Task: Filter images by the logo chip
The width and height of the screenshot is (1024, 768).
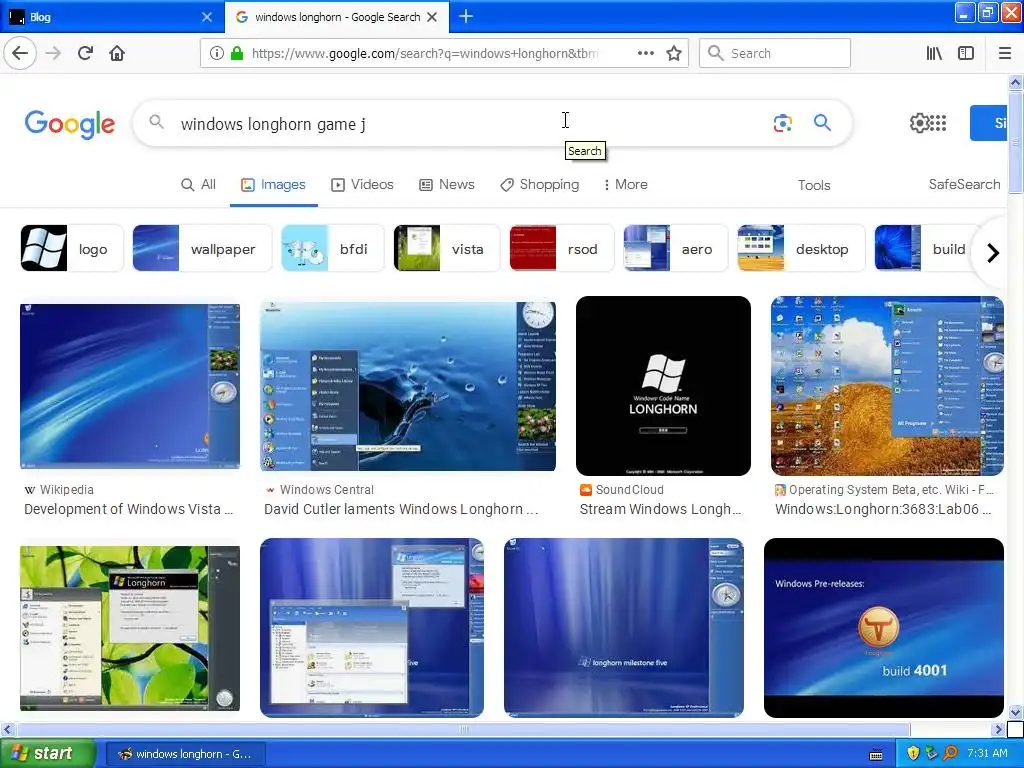Action: point(72,248)
